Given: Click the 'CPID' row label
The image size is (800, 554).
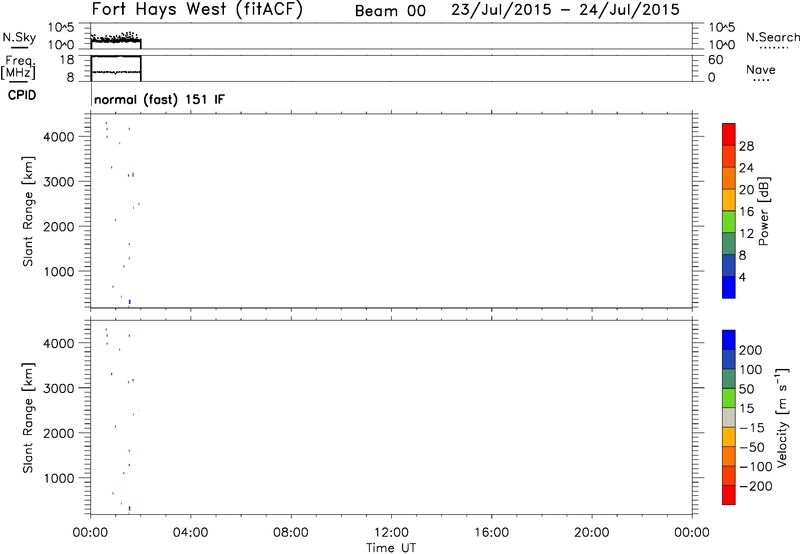Looking at the screenshot, I should pyautogui.click(x=22, y=95).
